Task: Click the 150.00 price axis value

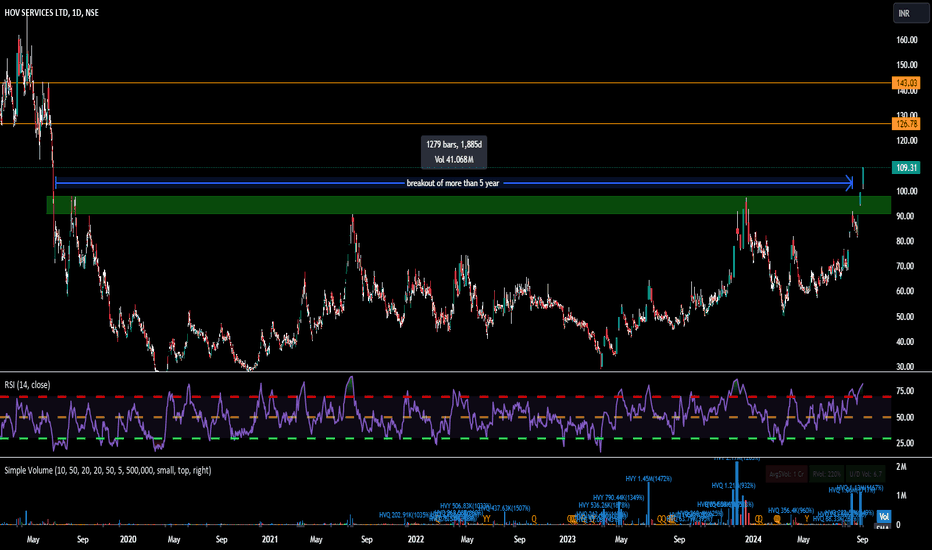Action: click(906, 65)
